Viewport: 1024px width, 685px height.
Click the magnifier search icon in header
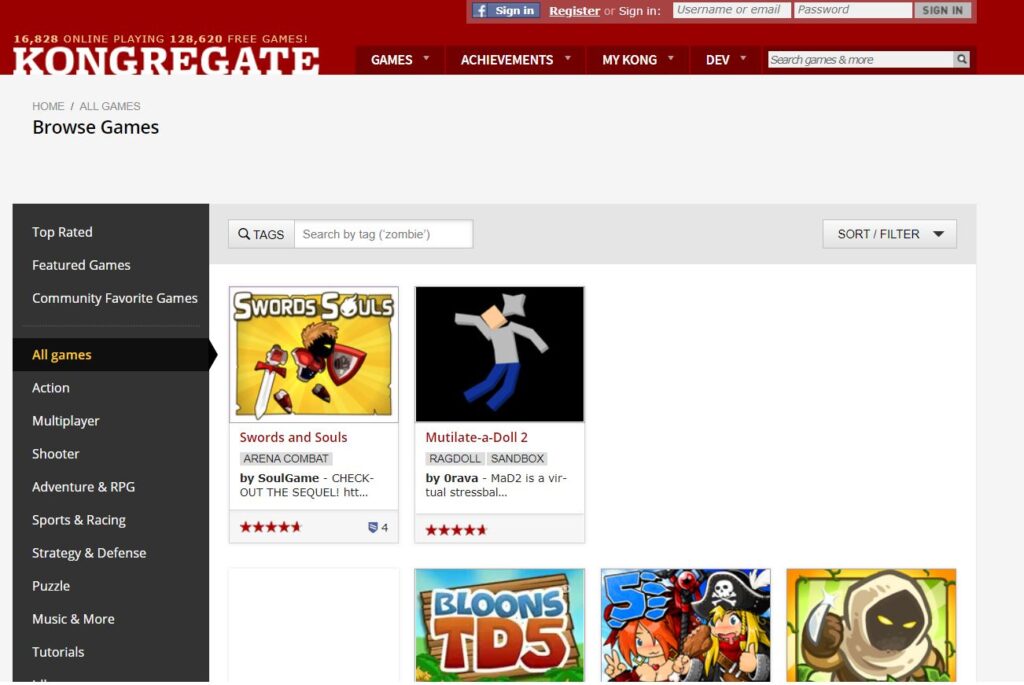[x=961, y=59]
